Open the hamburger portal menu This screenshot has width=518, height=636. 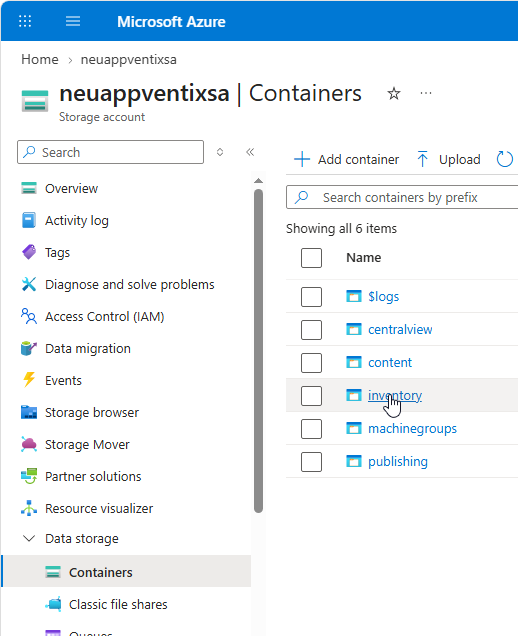(73, 21)
